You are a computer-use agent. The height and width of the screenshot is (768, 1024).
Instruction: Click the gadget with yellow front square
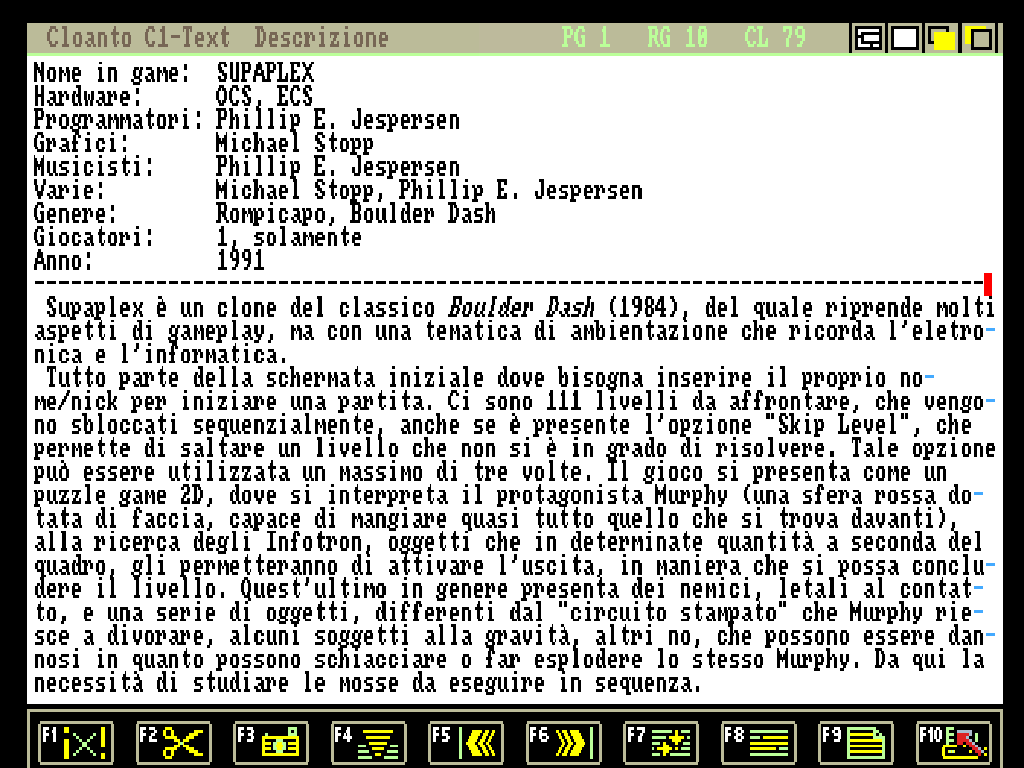click(x=942, y=39)
